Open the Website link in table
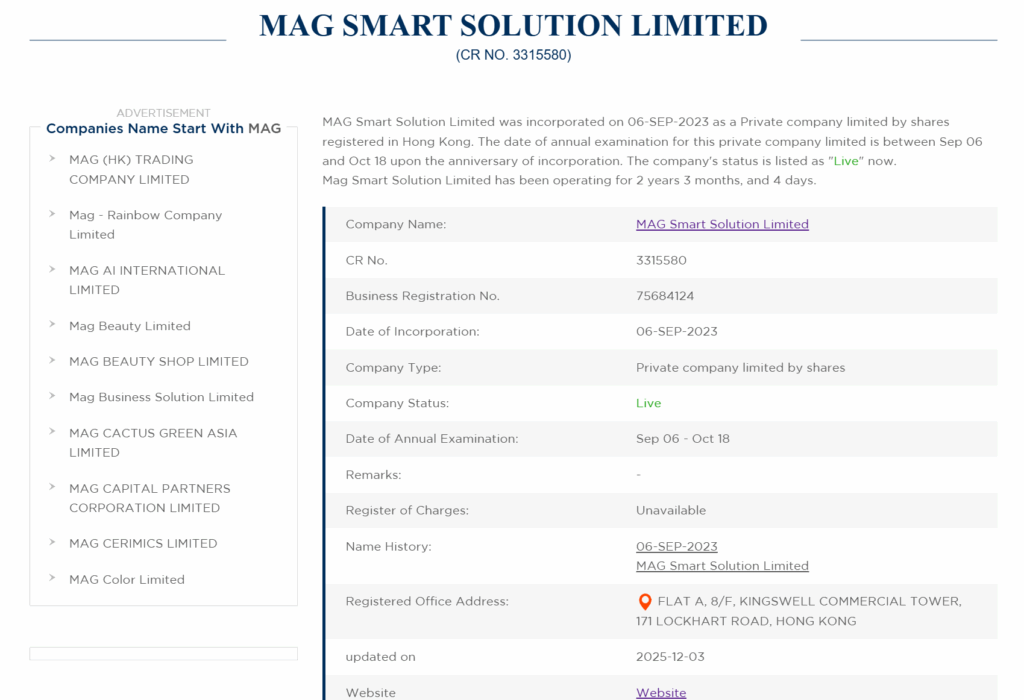This screenshot has width=1024, height=700. click(661, 693)
